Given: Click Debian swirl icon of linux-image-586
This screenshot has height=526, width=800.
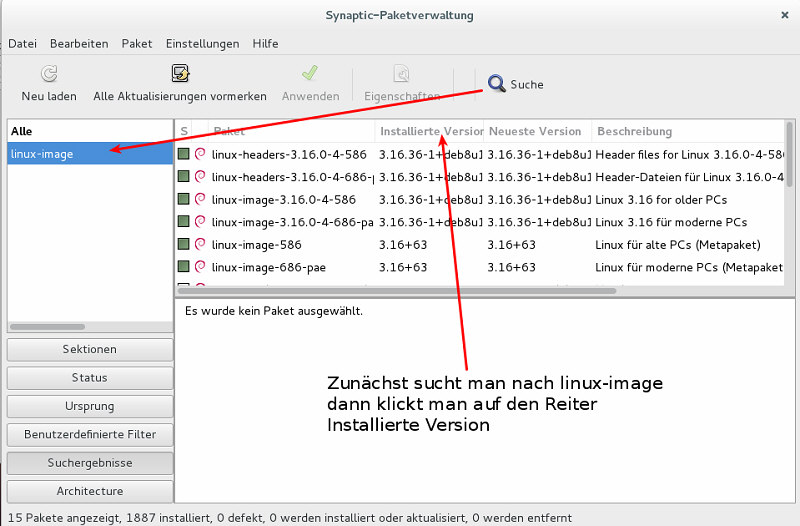Looking at the screenshot, I should [200, 245].
